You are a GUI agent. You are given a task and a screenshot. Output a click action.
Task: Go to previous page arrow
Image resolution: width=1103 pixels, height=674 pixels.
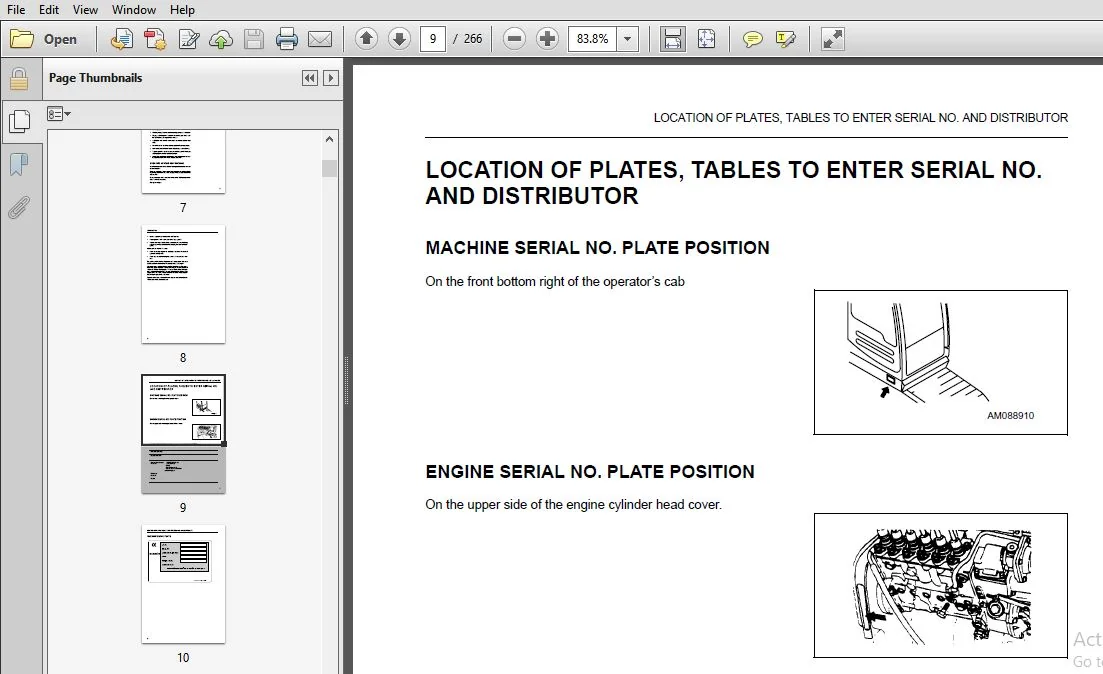[366, 39]
